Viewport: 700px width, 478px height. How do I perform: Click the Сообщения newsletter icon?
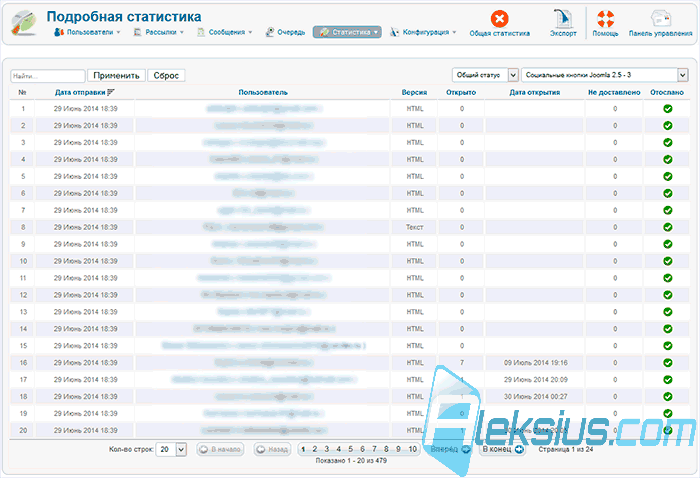201,32
